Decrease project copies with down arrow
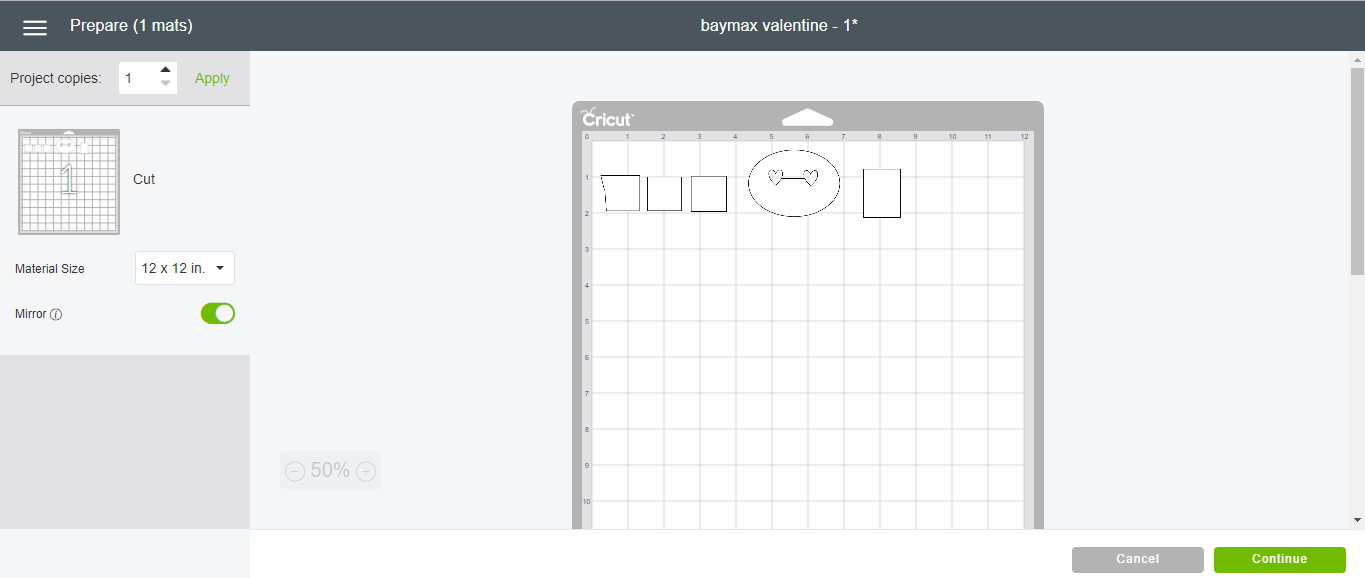 166,84
